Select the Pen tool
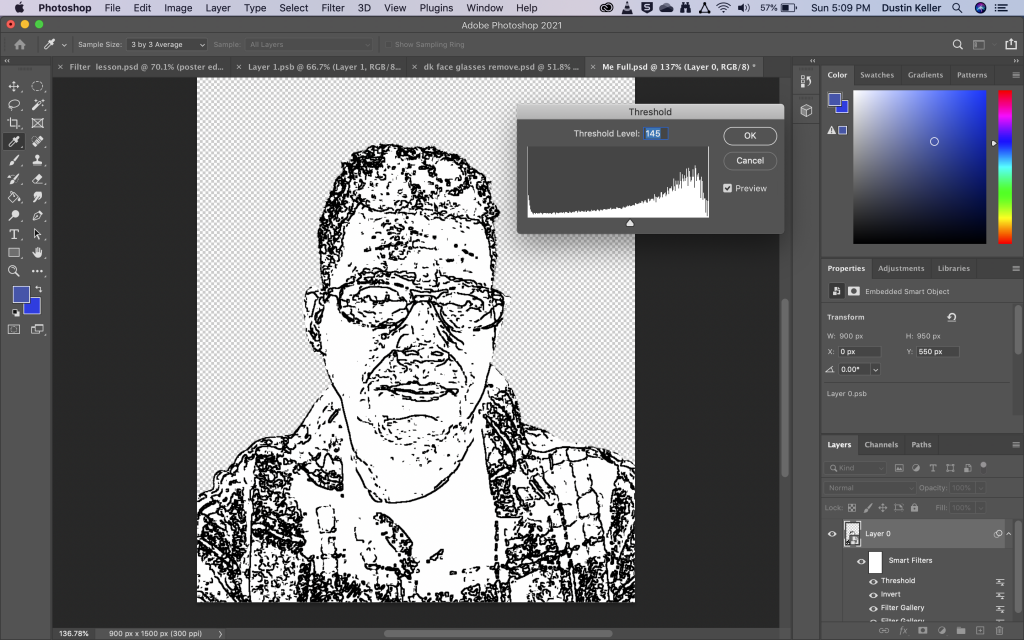1024x640 pixels. point(38,216)
